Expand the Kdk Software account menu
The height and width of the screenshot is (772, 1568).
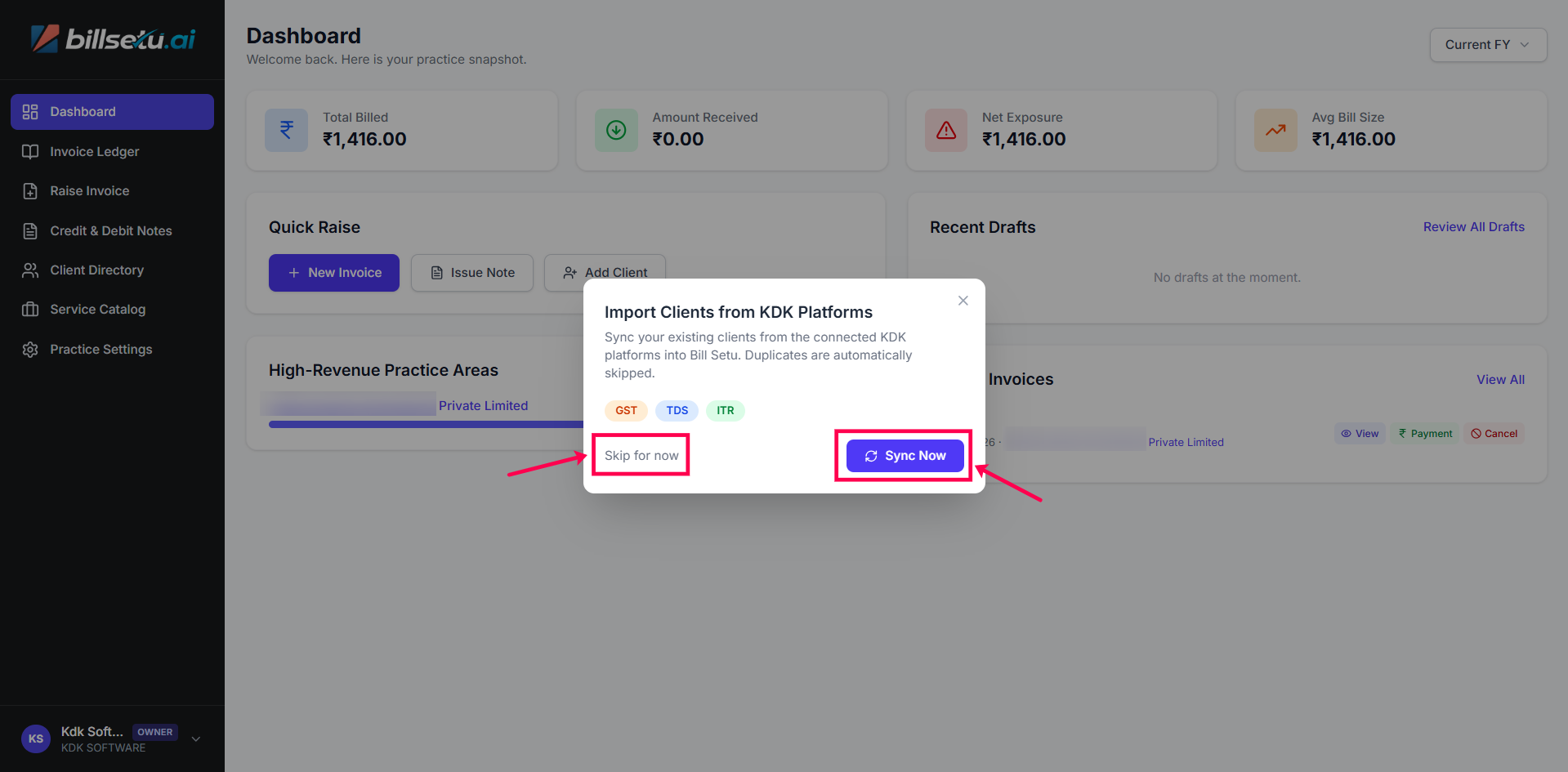pyautogui.click(x=196, y=739)
